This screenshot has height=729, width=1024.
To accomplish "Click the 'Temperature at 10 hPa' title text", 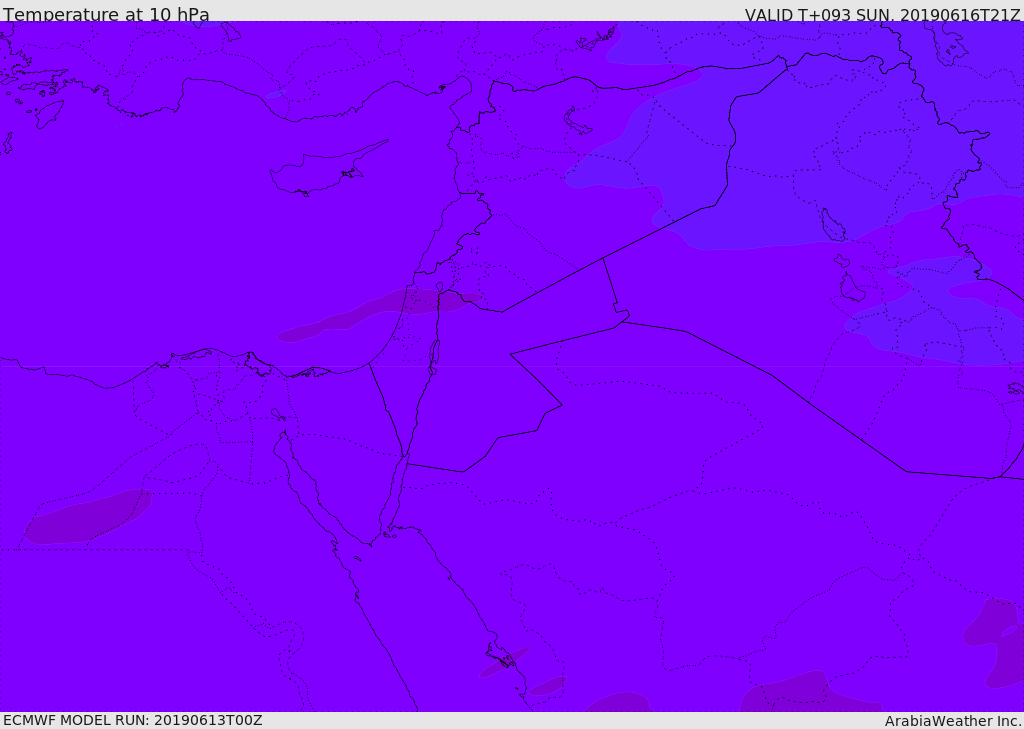I will click(106, 14).
